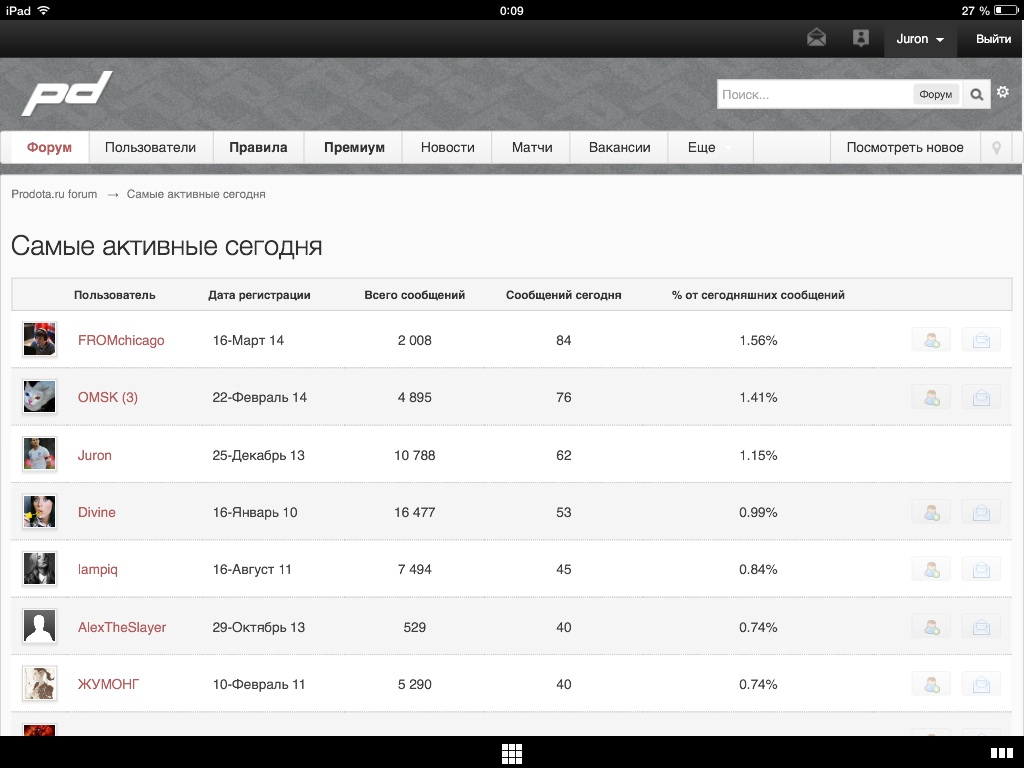Open the Форум search scope selector

click(x=935, y=95)
